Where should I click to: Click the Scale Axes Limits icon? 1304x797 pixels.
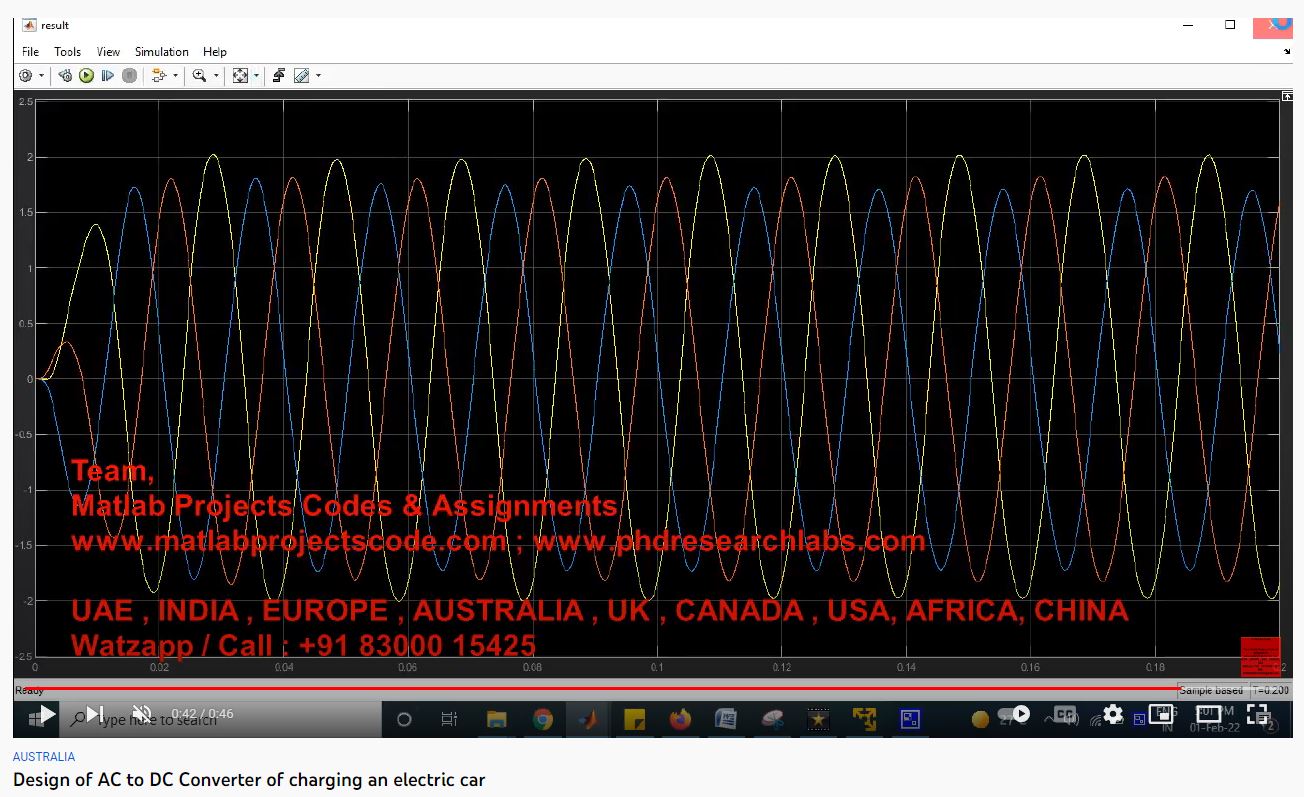tap(240, 76)
